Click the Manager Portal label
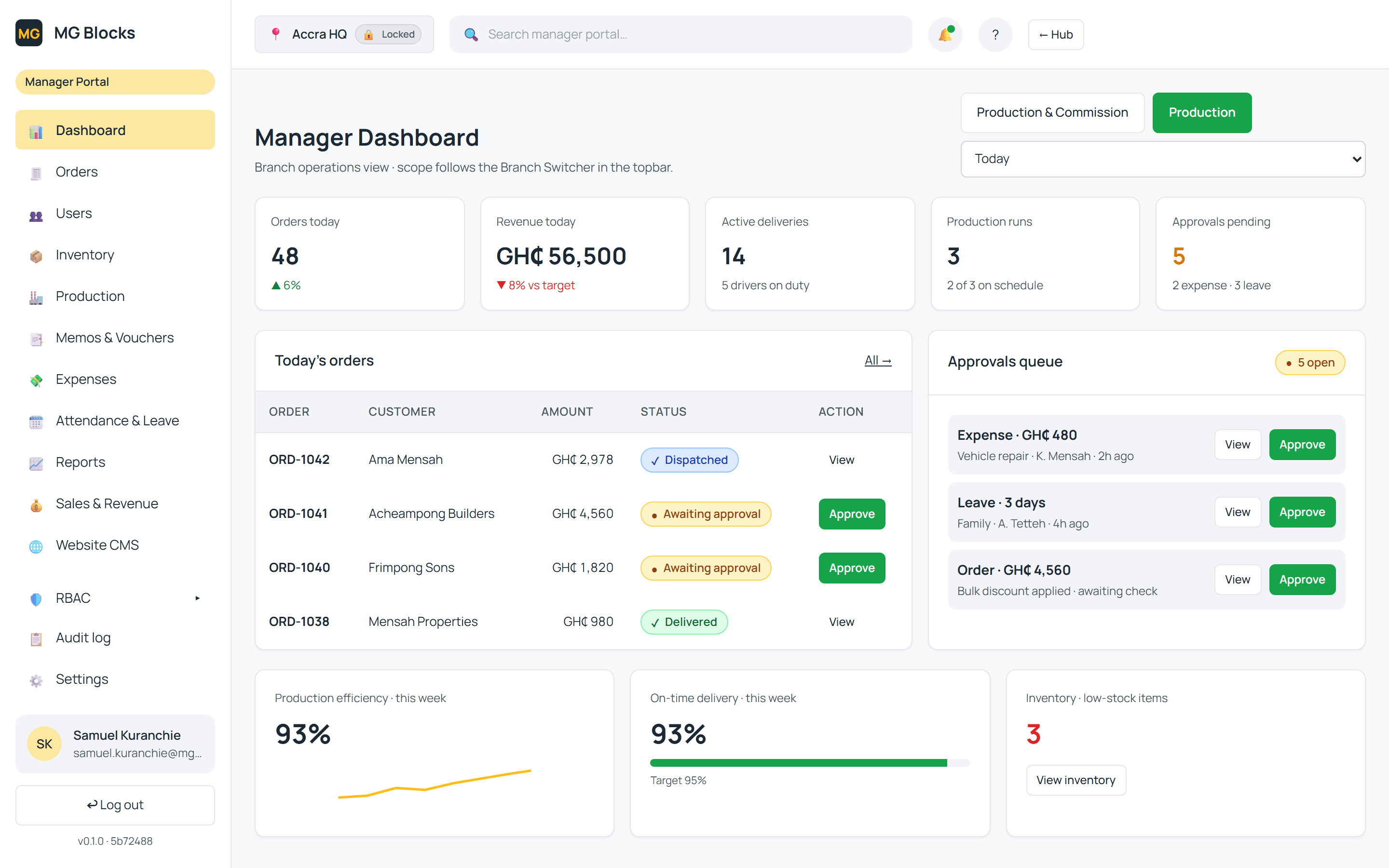This screenshot has width=1389, height=868. (x=115, y=81)
